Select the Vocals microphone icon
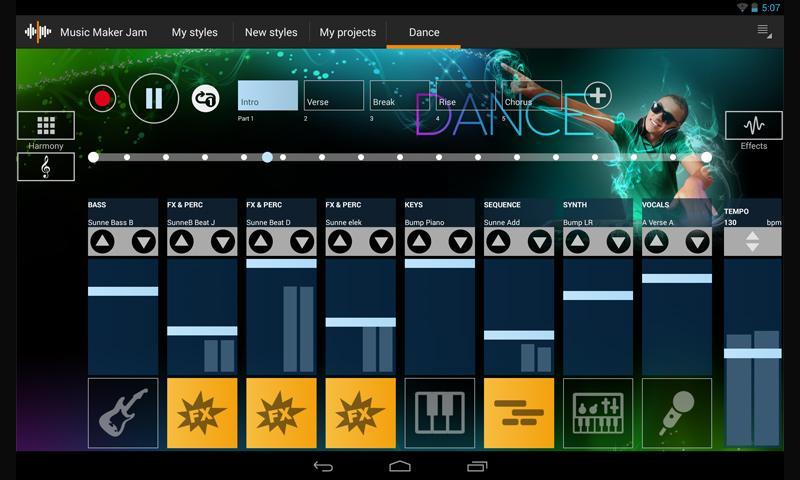The height and width of the screenshot is (480, 800). (x=677, y=413)
